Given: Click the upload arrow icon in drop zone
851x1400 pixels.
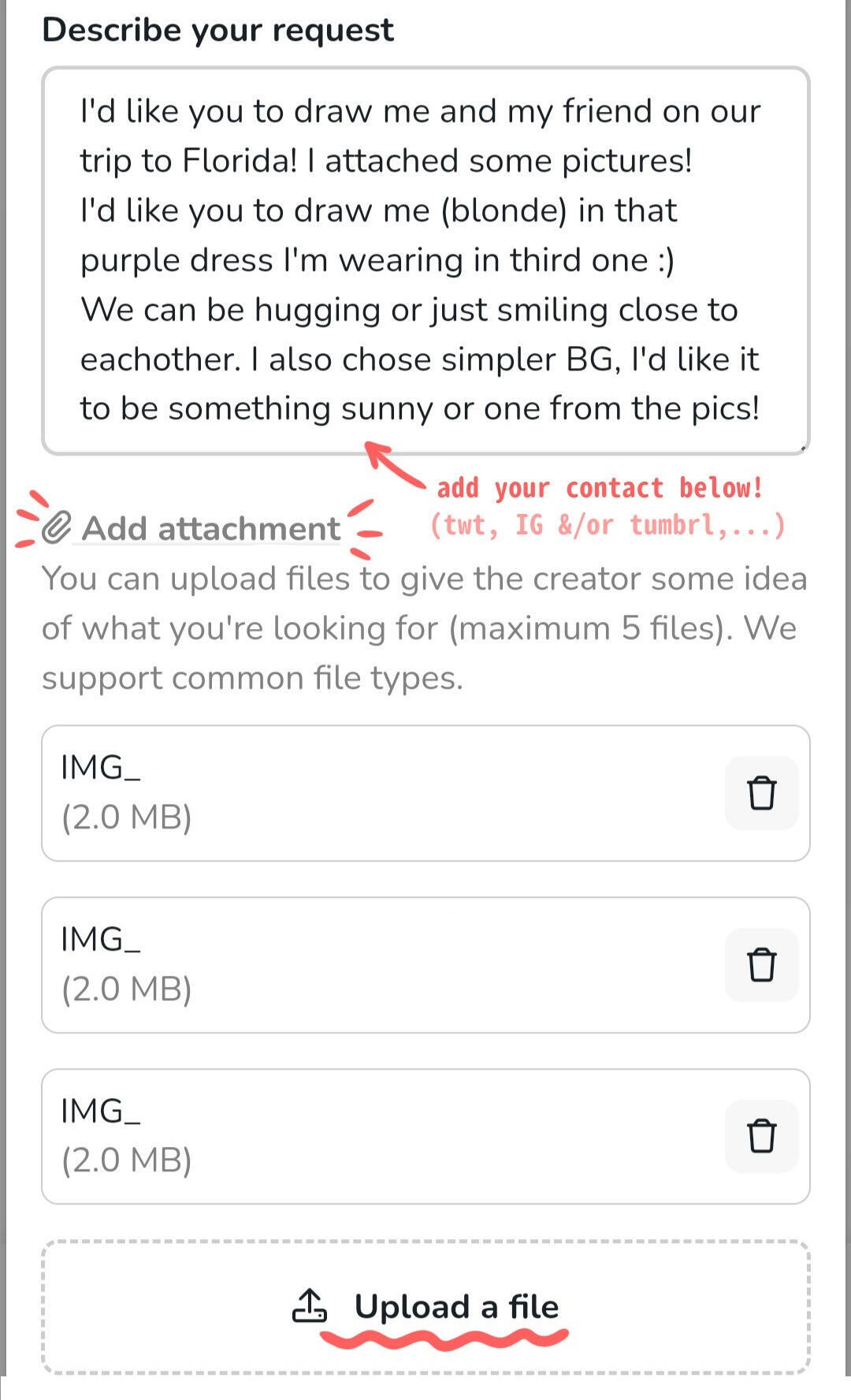Looking at the screenshot, I should (x=310, y=1305).
